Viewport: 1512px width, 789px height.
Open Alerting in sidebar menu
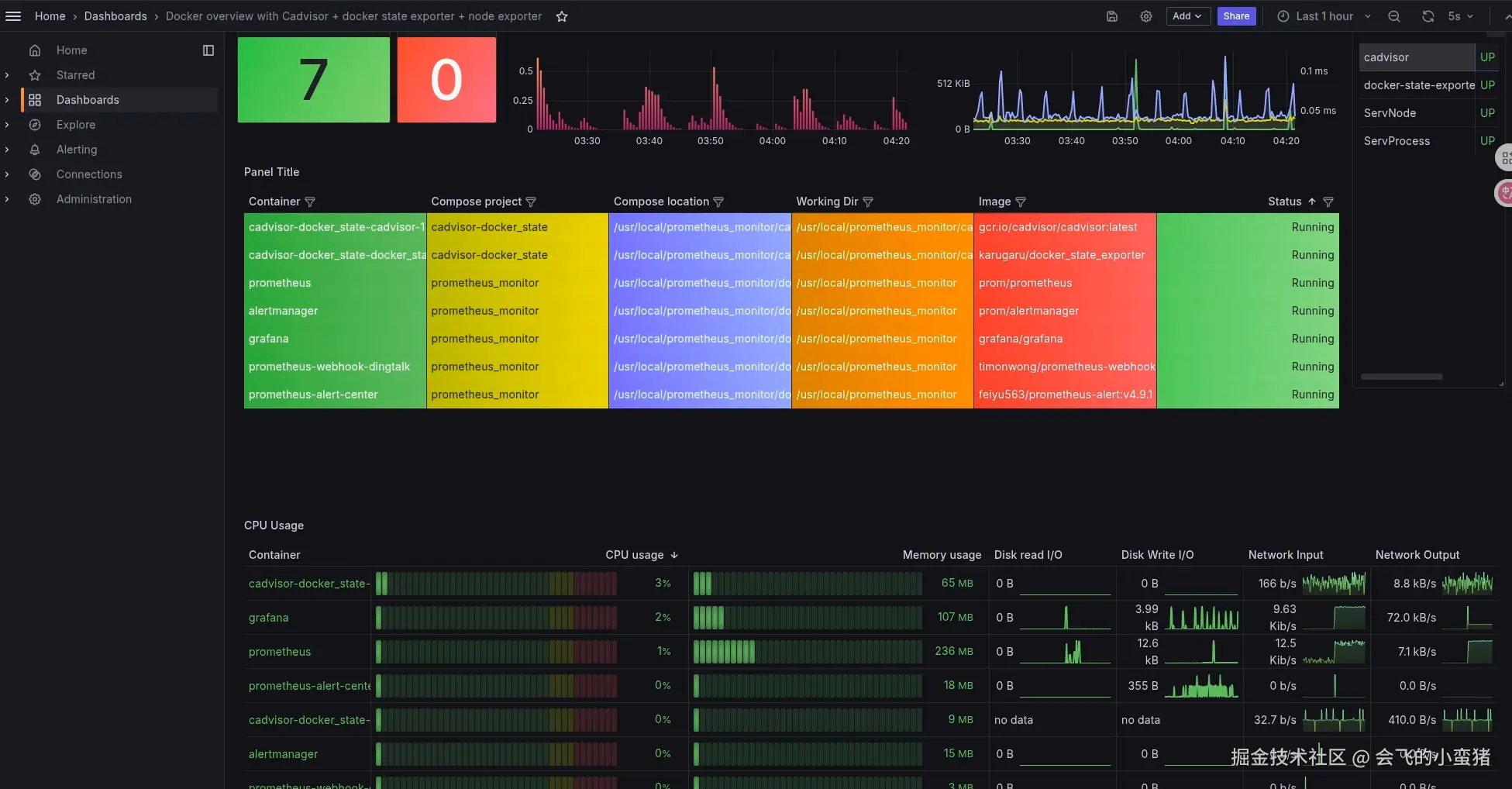coord(77,150)
